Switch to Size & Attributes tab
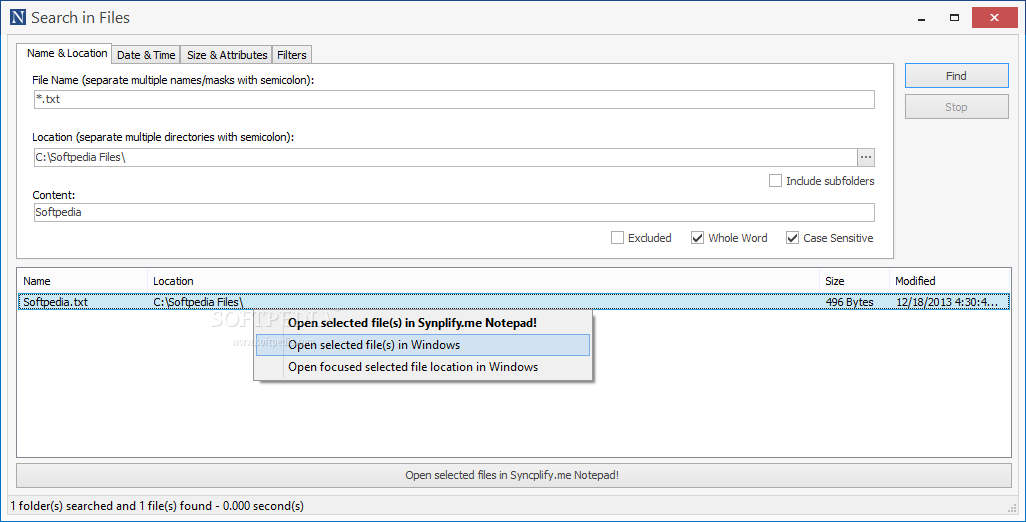Image resolution: width=1026 pixels, height=522 pixels. coord(227,55)
